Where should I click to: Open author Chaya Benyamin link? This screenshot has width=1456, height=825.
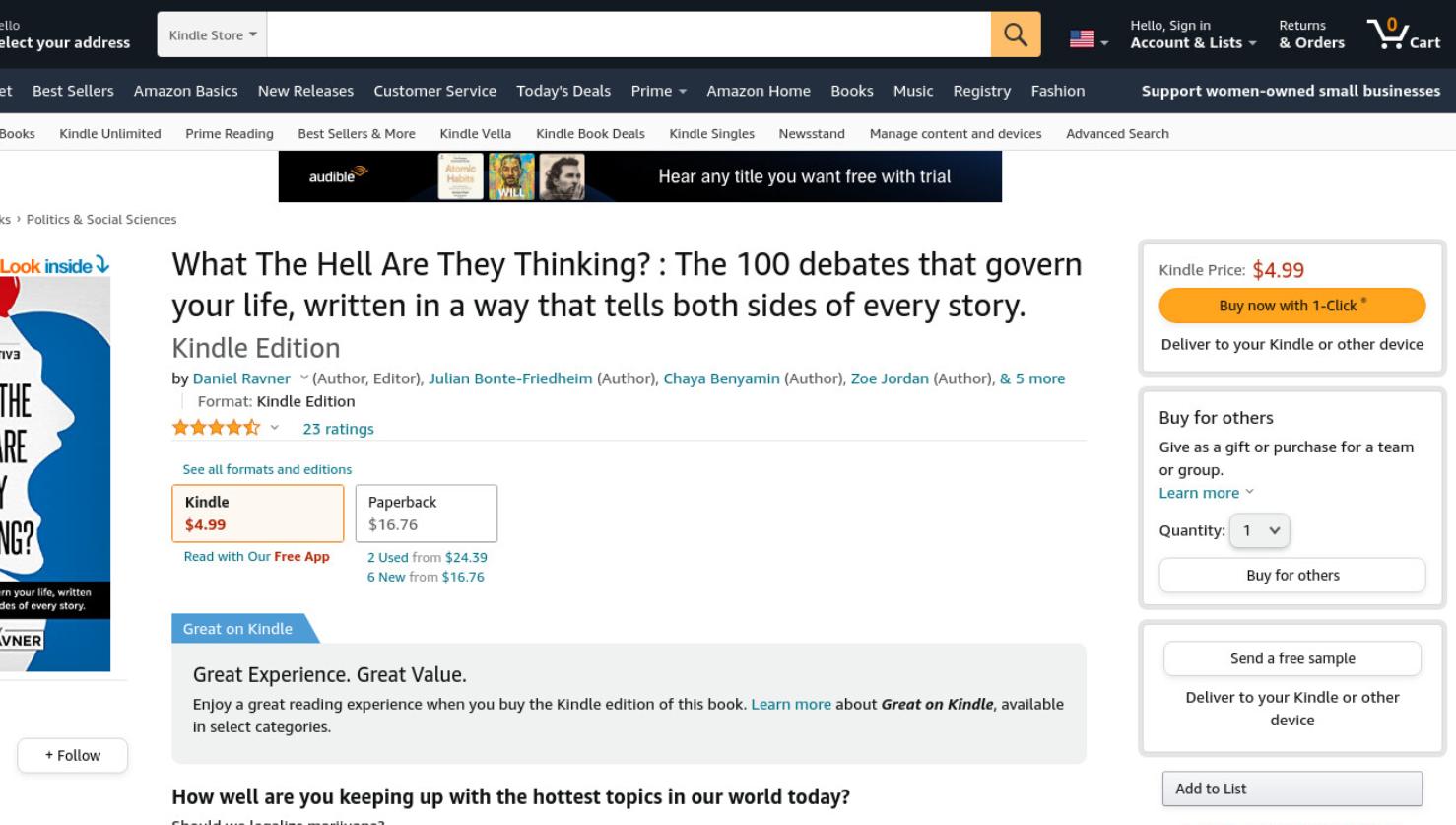tap(721, 378)
